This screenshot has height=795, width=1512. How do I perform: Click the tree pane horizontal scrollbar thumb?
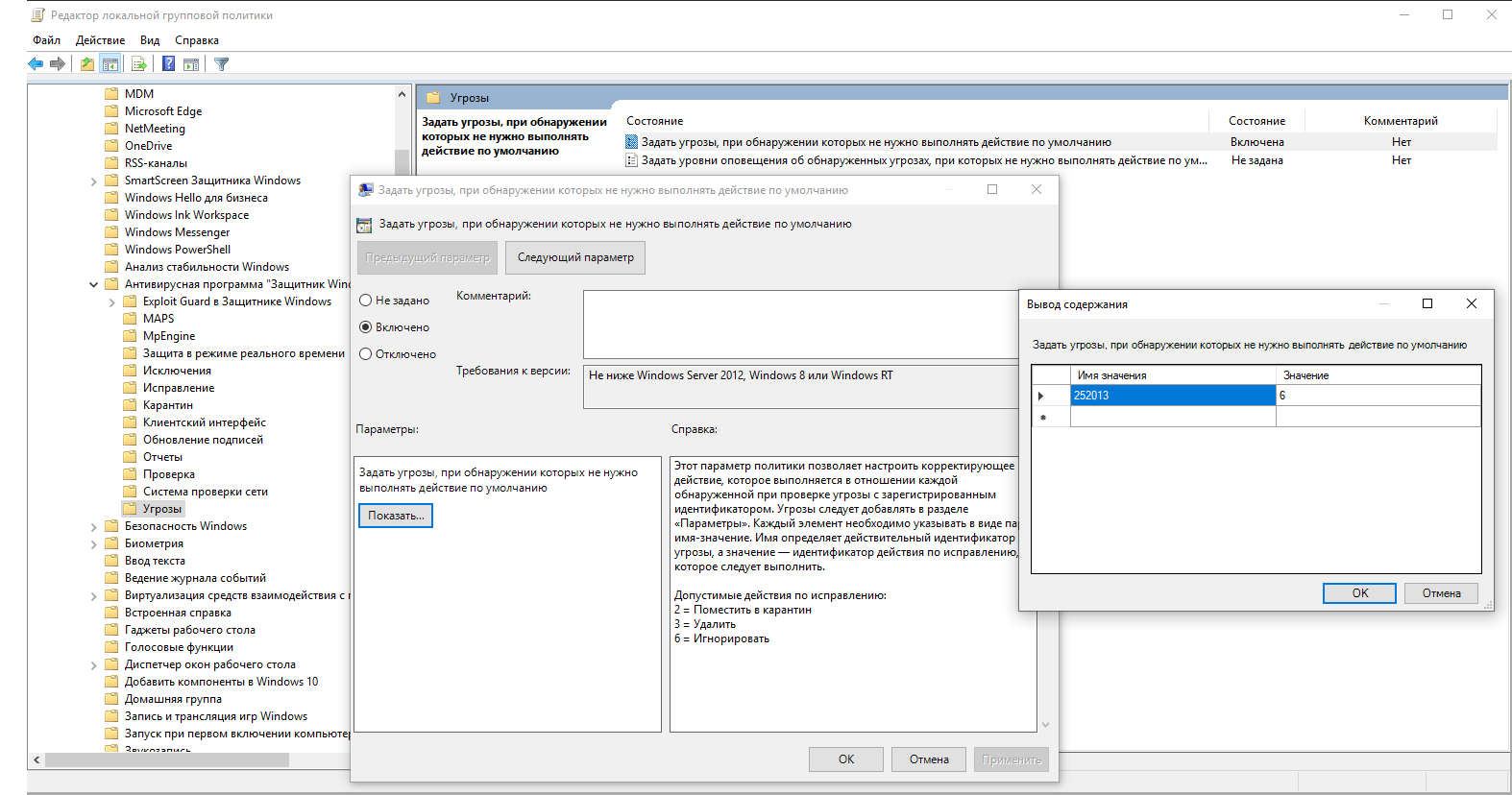166,759
